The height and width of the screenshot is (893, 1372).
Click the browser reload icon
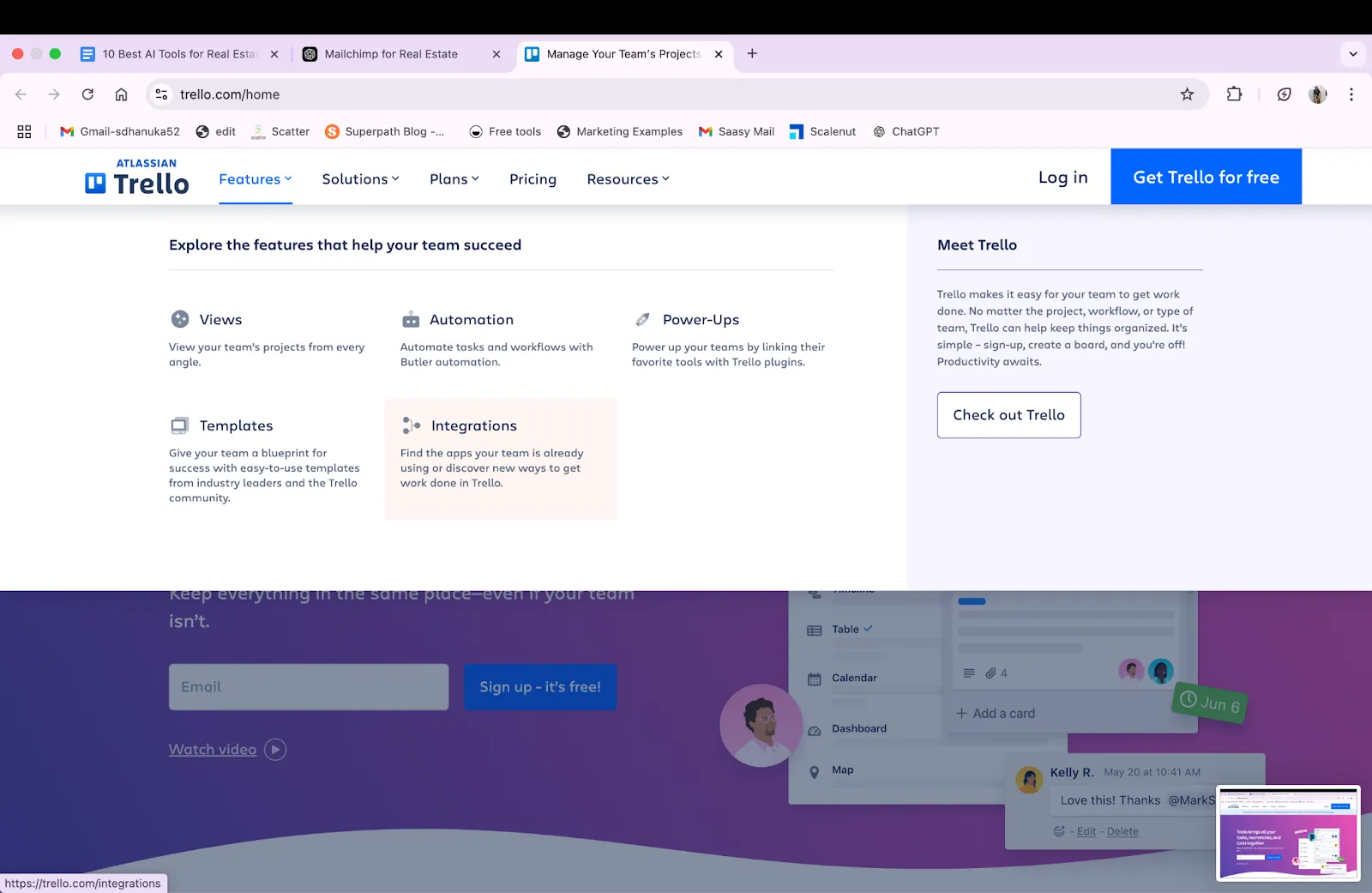point(87,94)
